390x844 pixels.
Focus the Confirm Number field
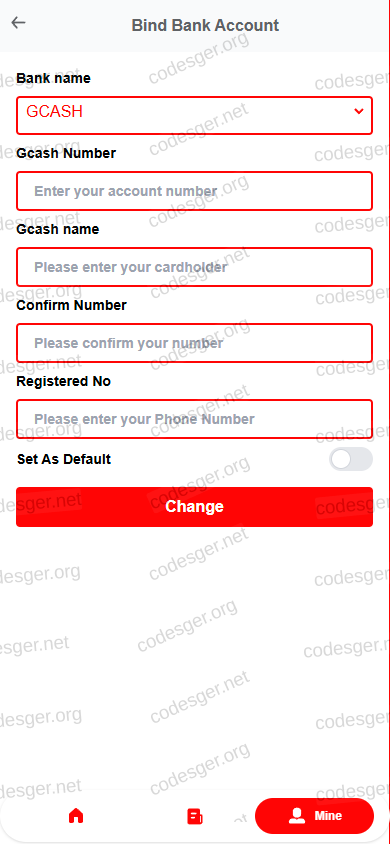[x=194, y=343]
